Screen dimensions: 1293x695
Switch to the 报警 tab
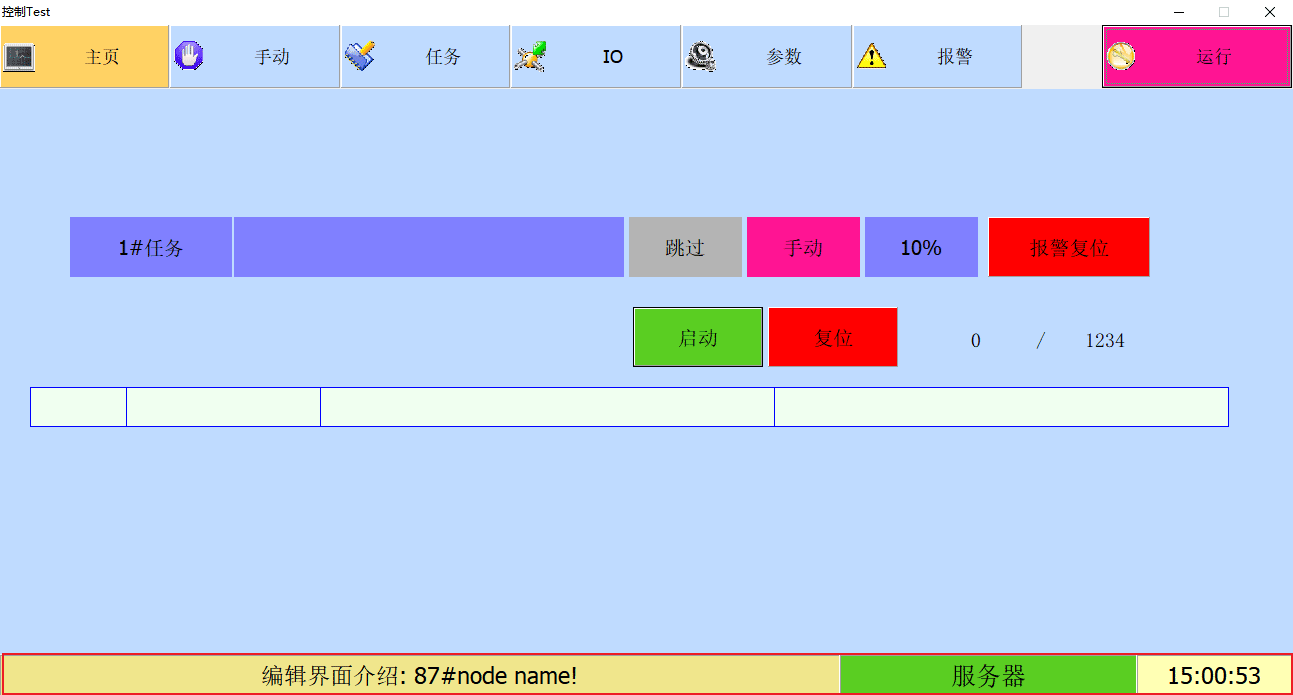tap(954, 57)
